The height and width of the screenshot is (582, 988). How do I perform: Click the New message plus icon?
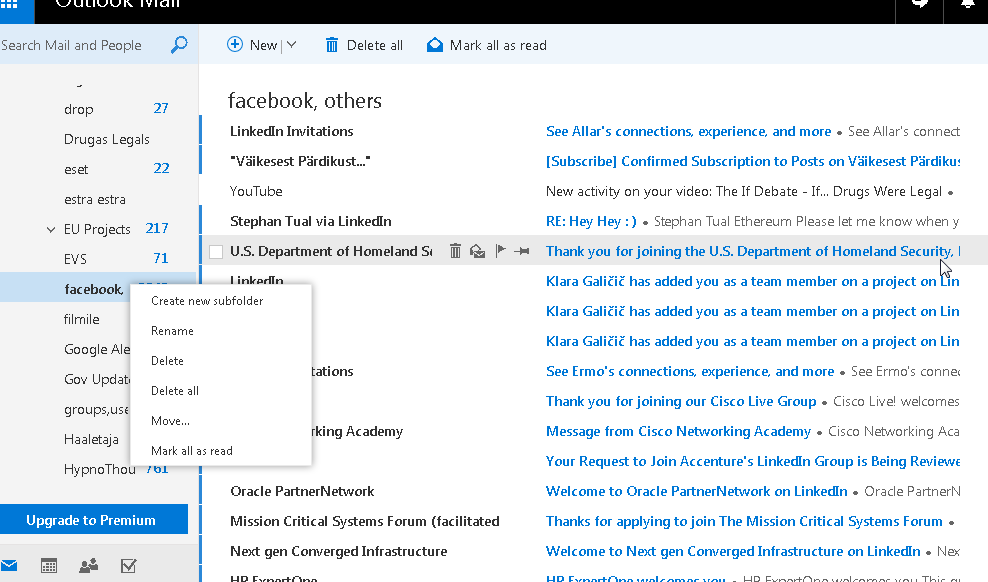[235, 44]
